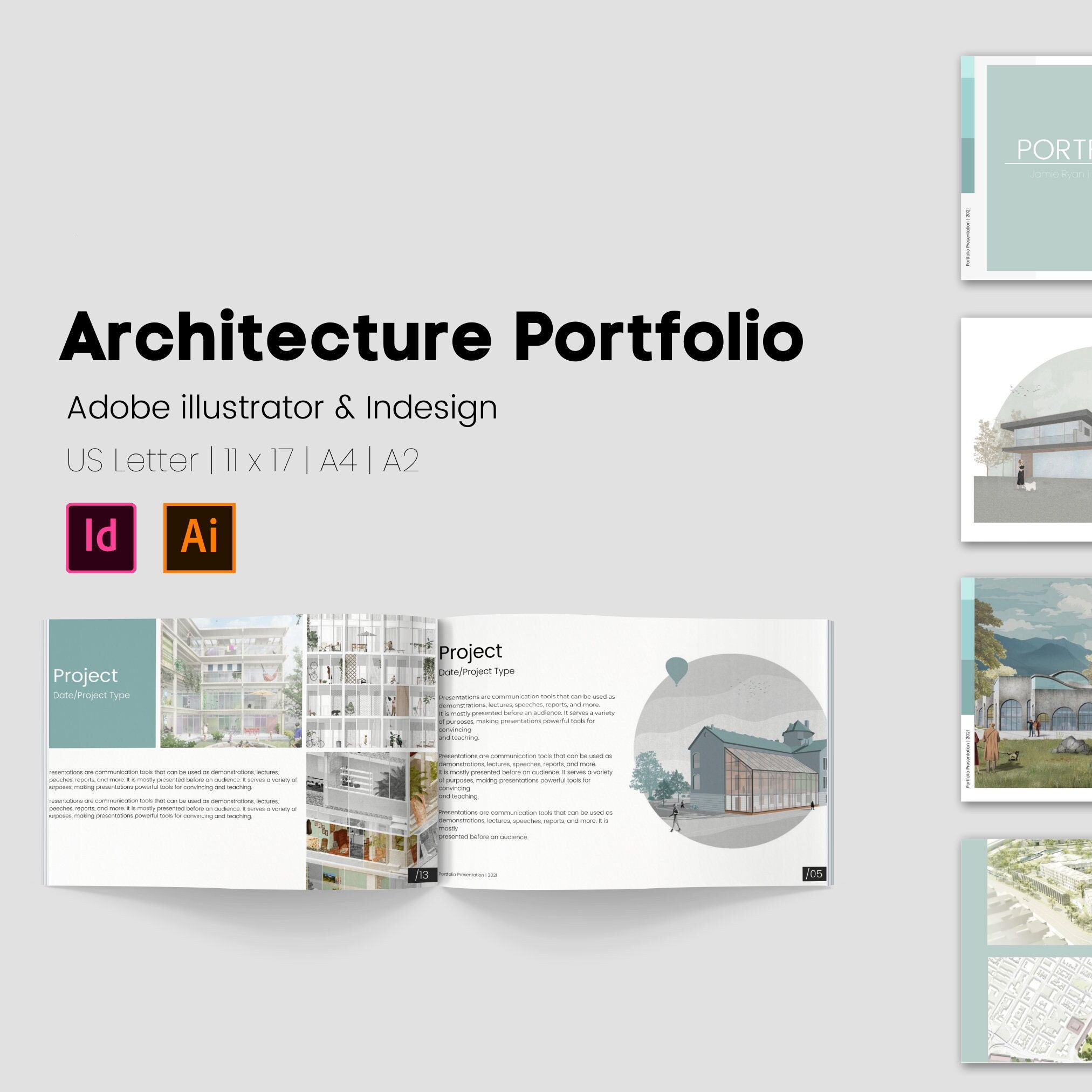Screen dimensions: 1092x1092
Task: Open the PORTFOLIO cover page thumbnail
Action: [1026, 168]
